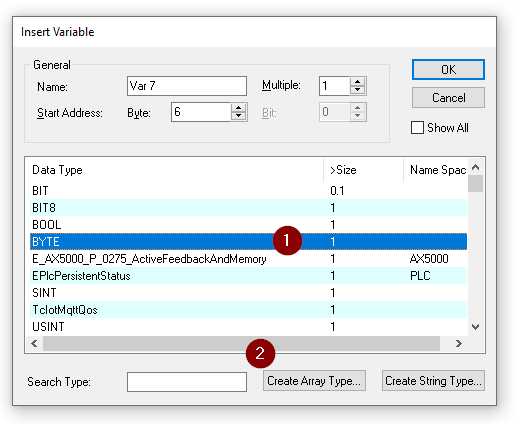525x424 pixels.
Task: Cancel the Insert Variable dialog
Action: 448,98
